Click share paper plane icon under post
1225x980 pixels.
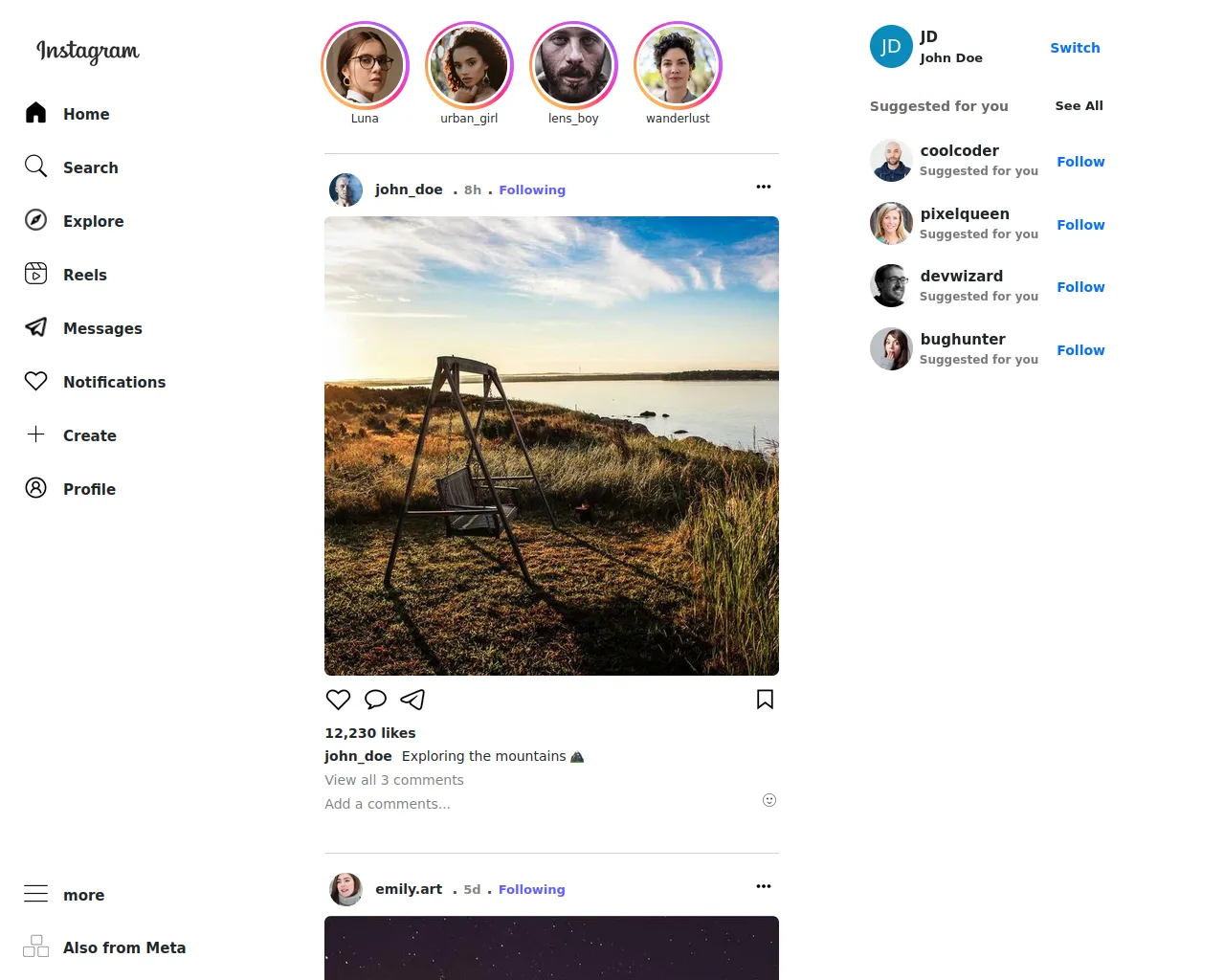click(412, 700)
